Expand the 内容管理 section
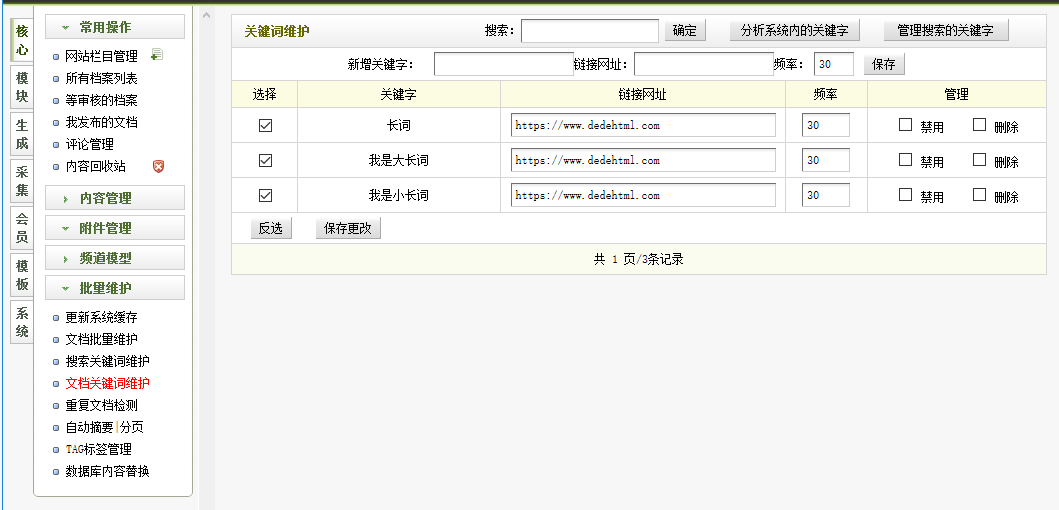 pyautogui.click(x=114, y=198)
